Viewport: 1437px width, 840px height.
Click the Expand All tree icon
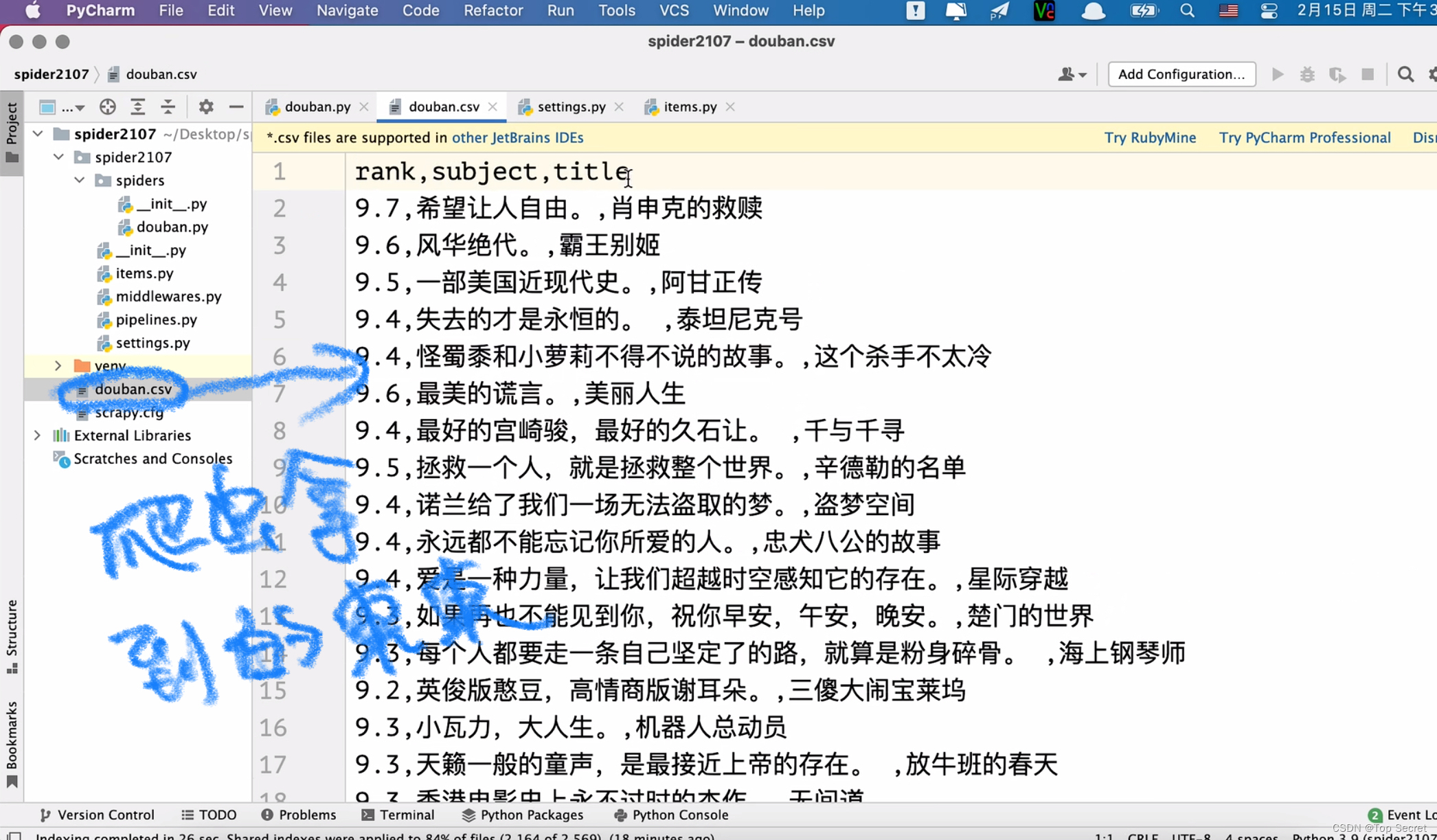coord(137,106)
